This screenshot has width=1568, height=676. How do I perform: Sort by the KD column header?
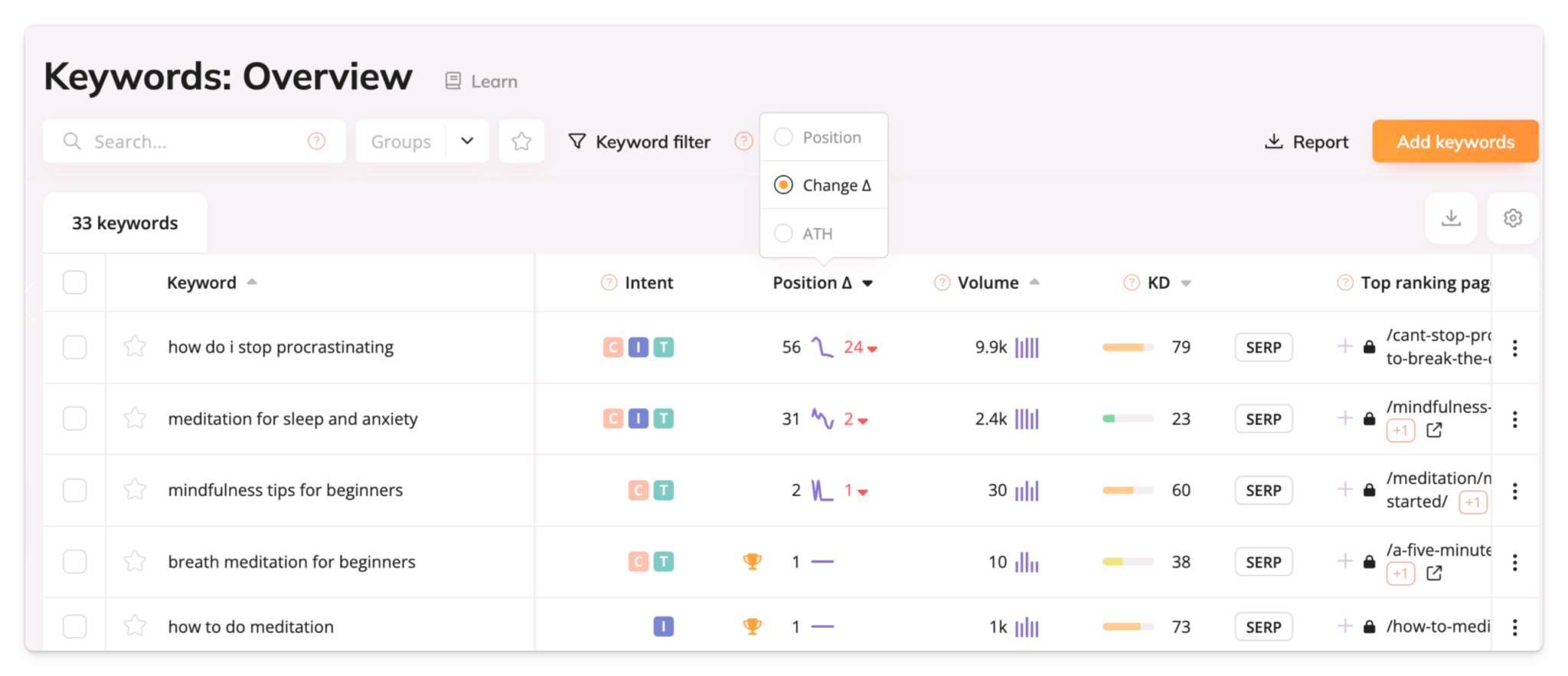point(1169,282)
